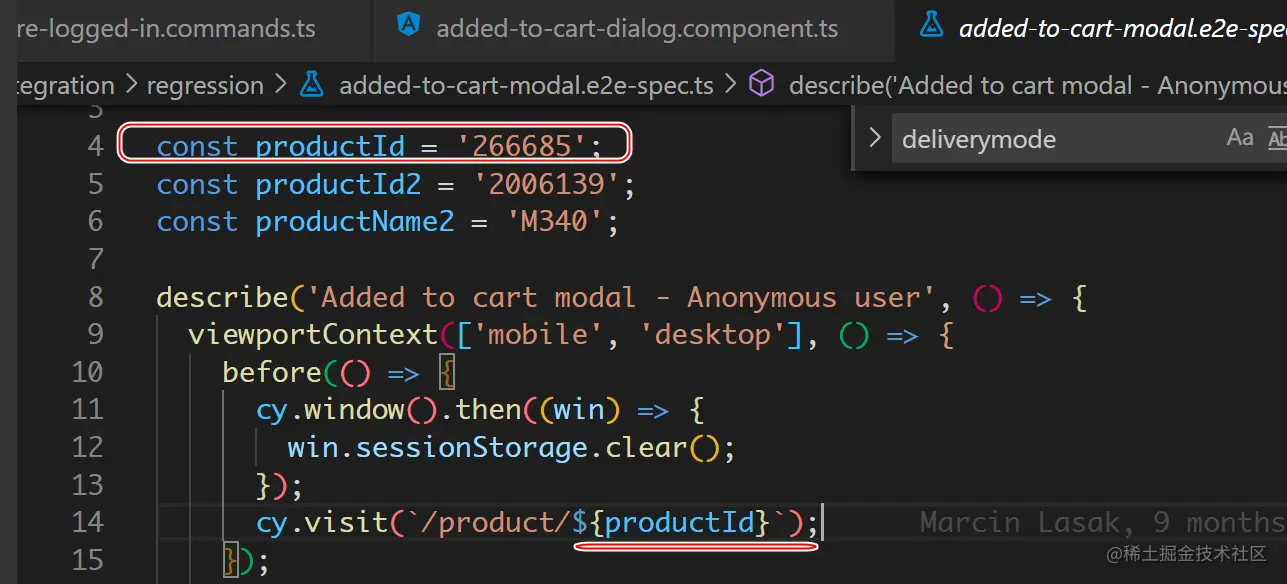The height and width of the screenshot is (584, 1287).
Task: Click ${productId} in the template string
Action: pyautogui.click(x=672, y=523)
